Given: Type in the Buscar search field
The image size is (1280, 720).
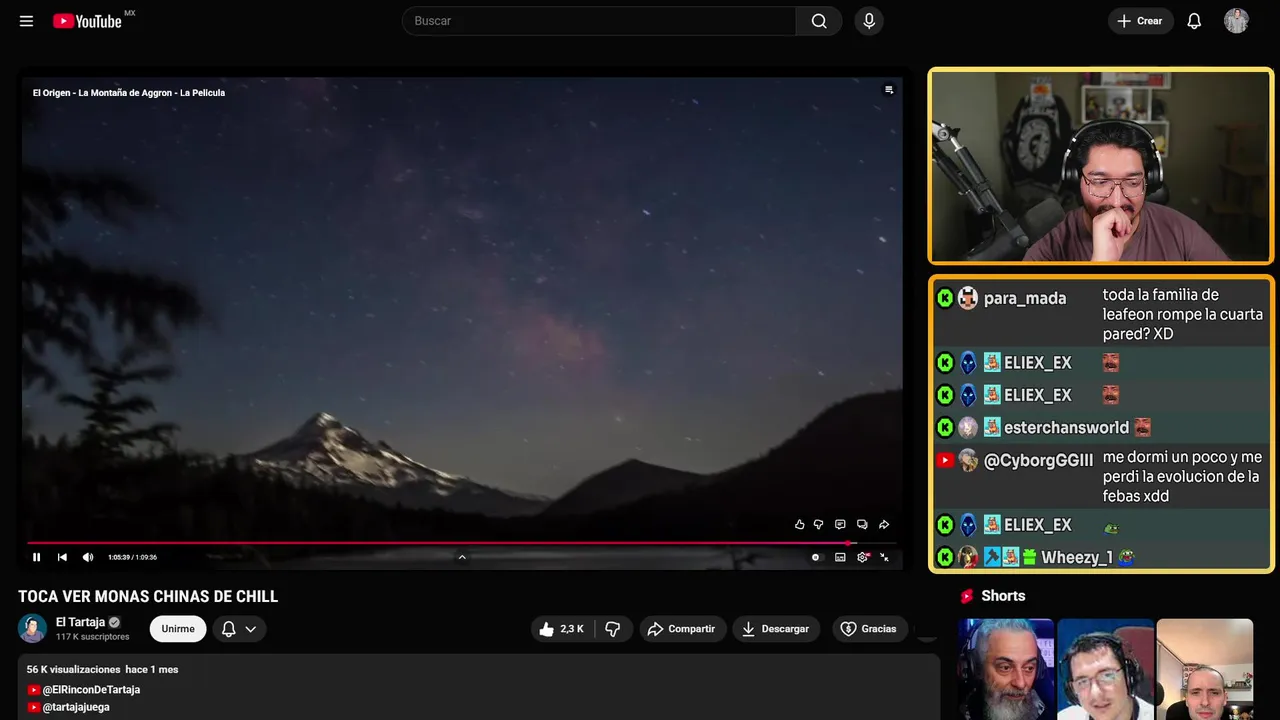Looking at the screenshot, I should coord(599,21).
